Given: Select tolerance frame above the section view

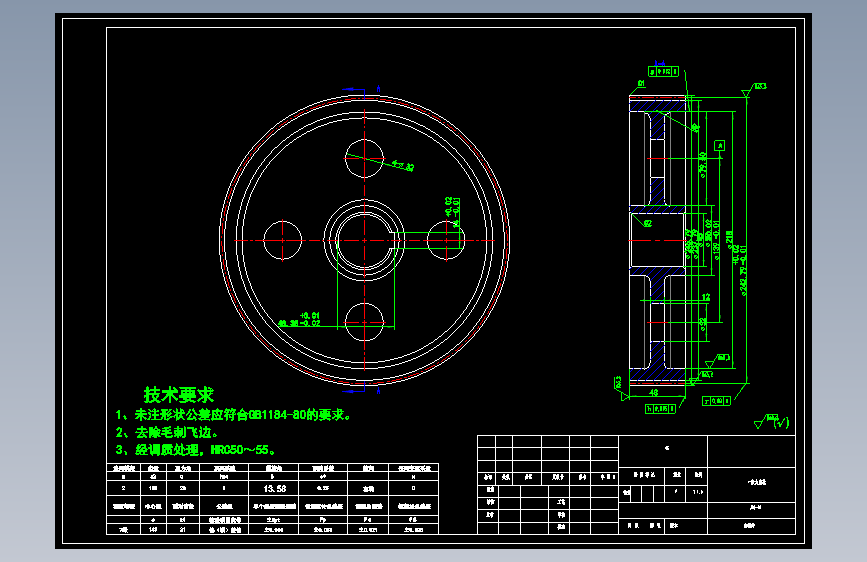Looking at the screenshot, I should point(663,72).
